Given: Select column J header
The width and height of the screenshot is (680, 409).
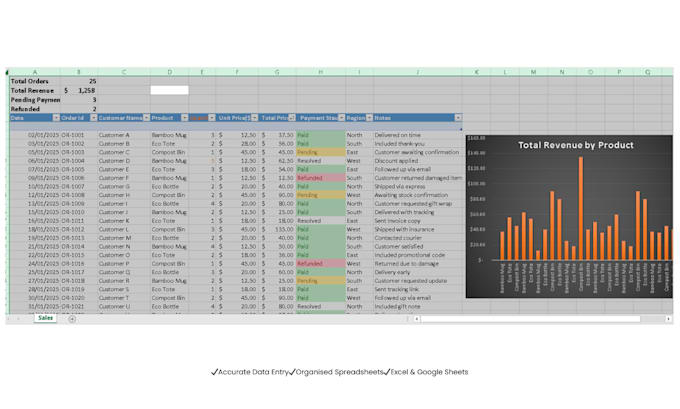Looking at the screenshot, I should point(418,72).
